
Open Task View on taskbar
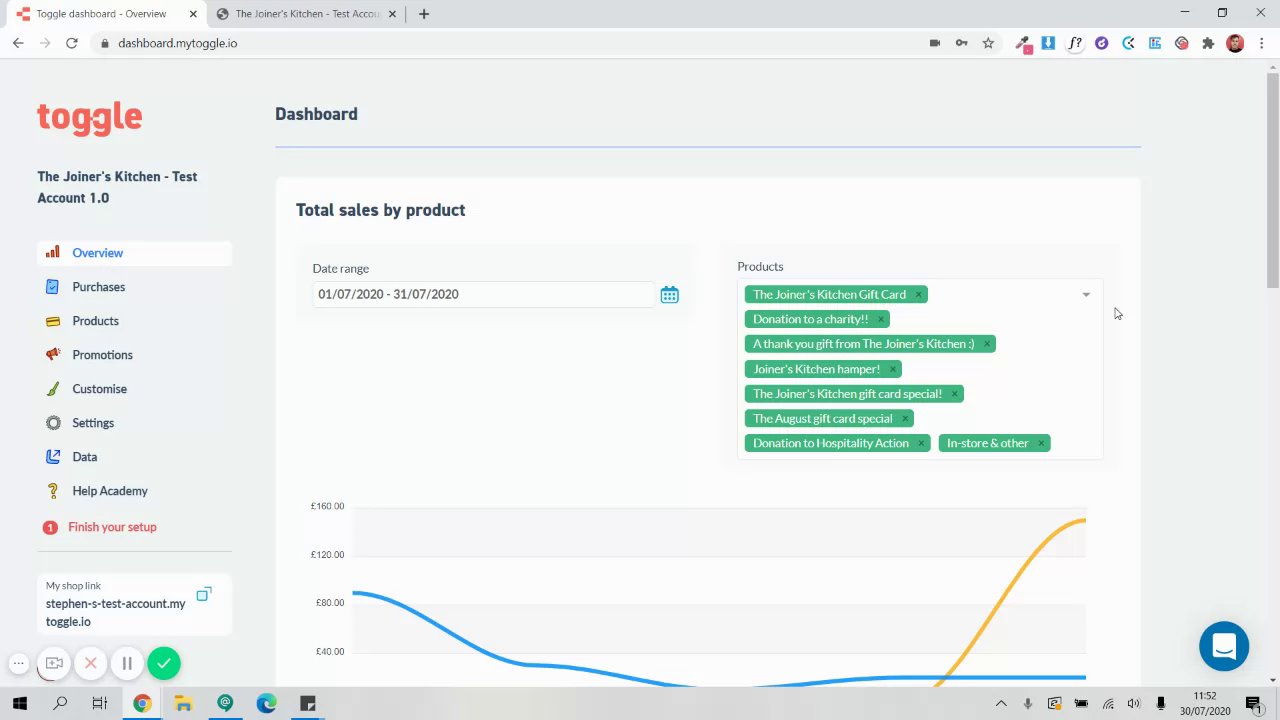coord(100,704)
